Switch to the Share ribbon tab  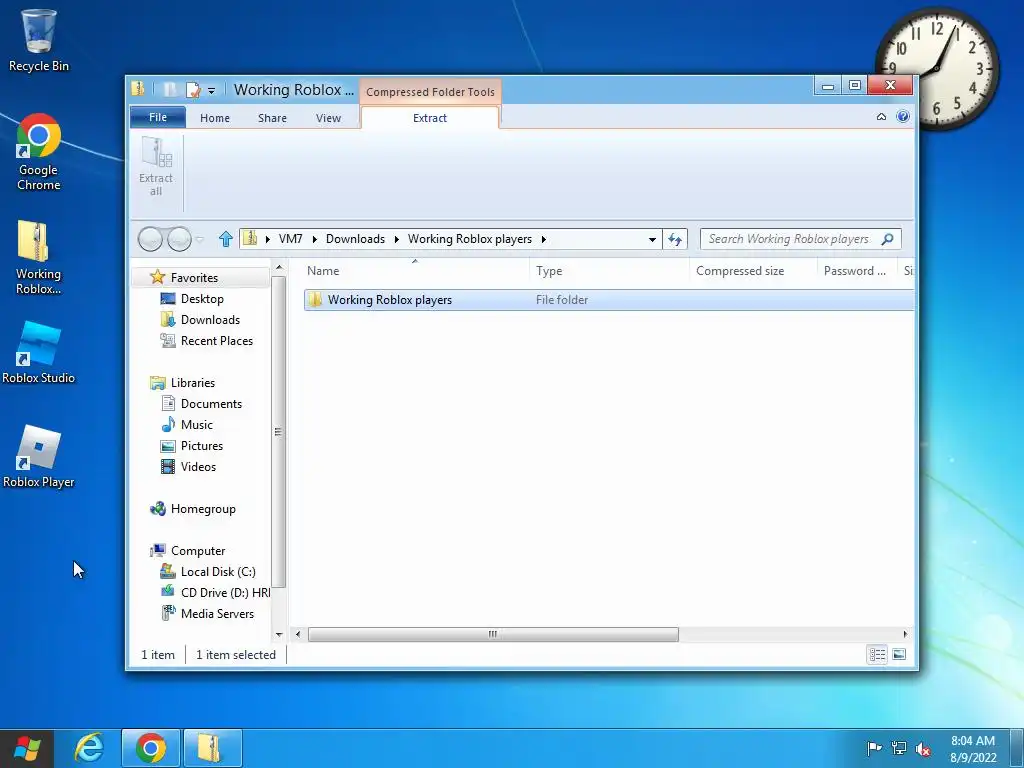[x=272, y=118]
